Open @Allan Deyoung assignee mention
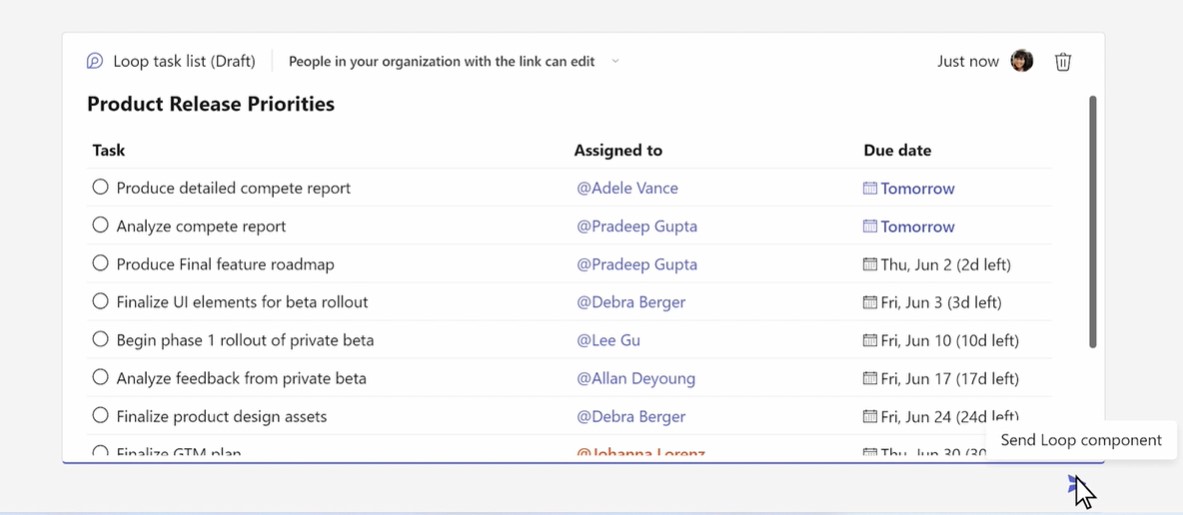Image resolution: width=1183 pixels, height=515 pixels. pyautogui.click(x=635, y=378)
